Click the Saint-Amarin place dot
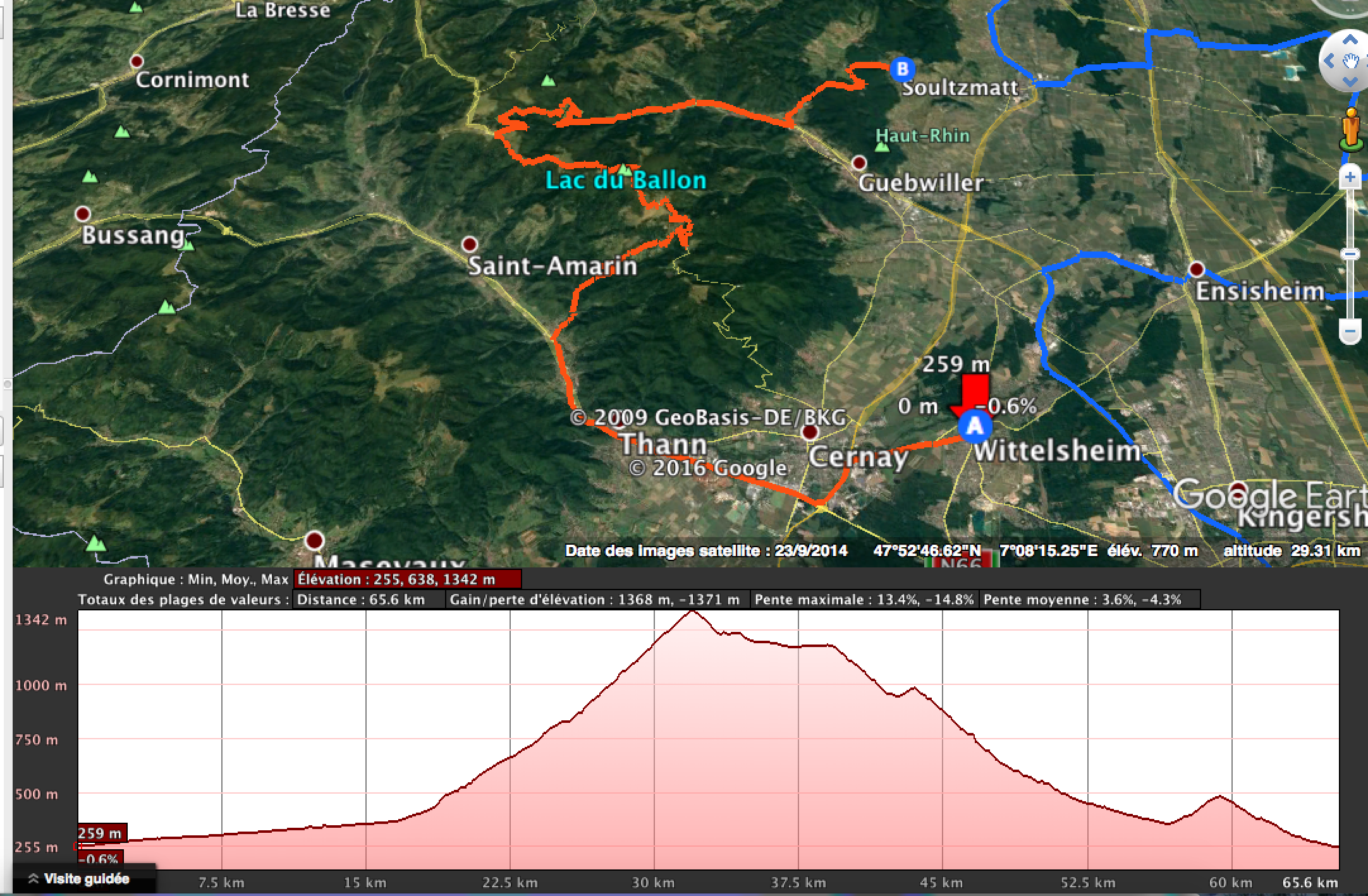 (x=469, y=244)
